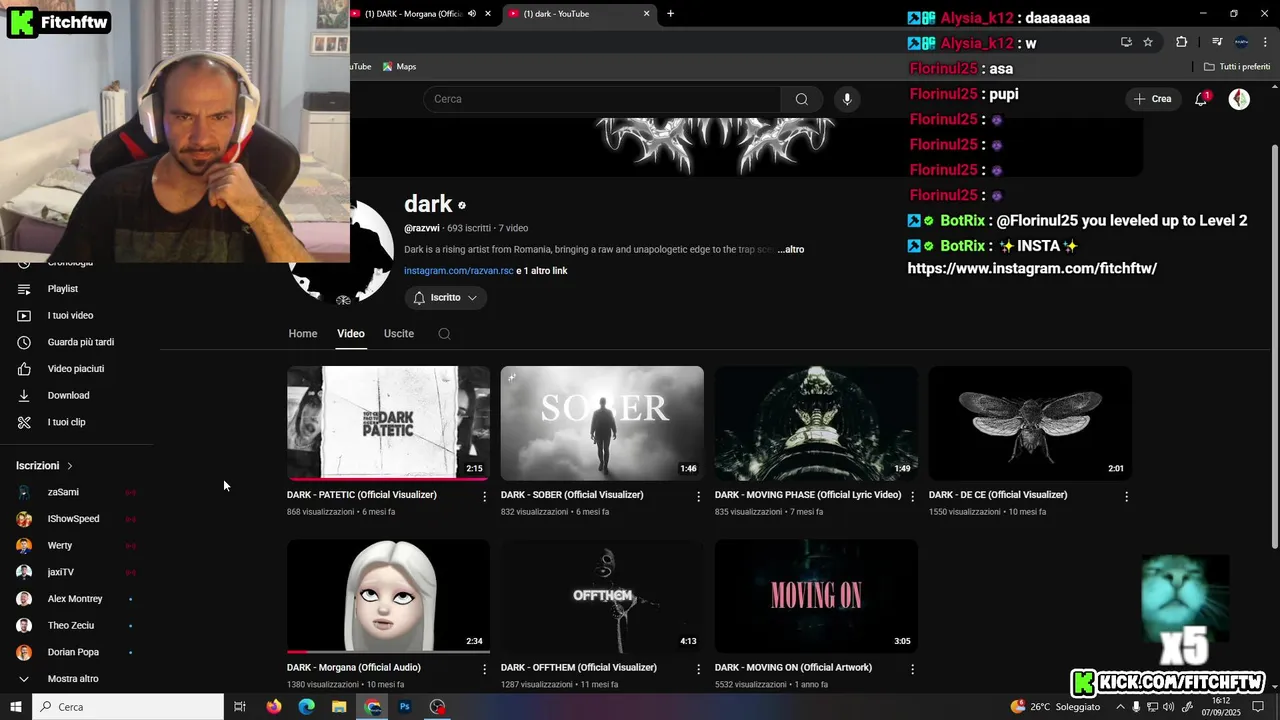This screenshot has width=1280, height=720.
Task: Mute the DARK - Morgana tab audio icon
Action: click(472, 14)
